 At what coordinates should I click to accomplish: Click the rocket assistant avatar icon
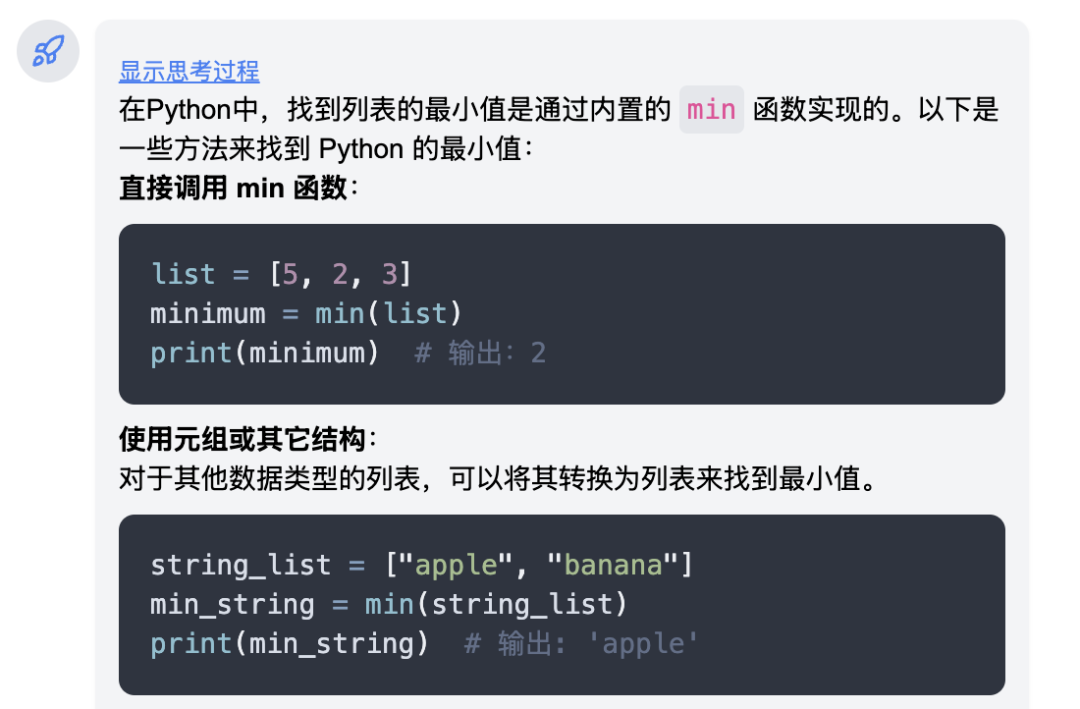tap(48, 51)
